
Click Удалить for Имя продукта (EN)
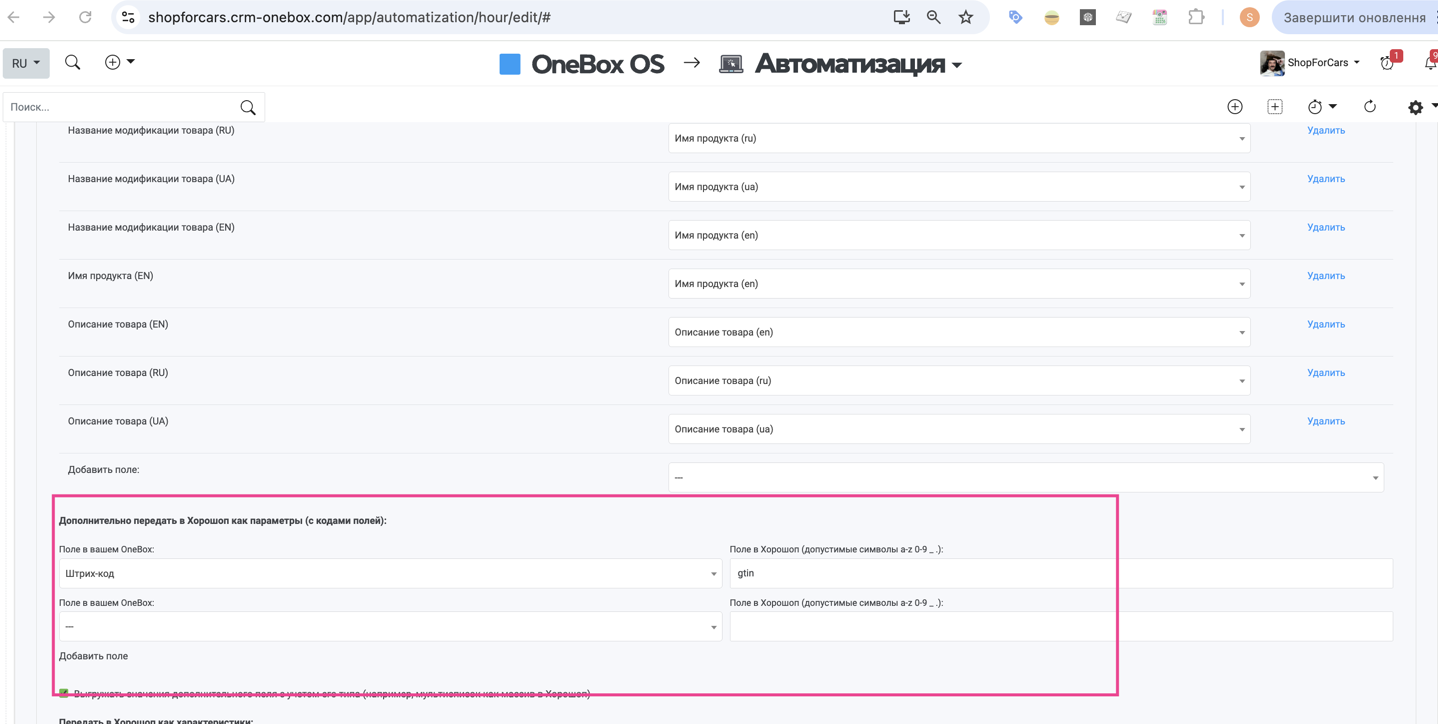(1326, 276)
